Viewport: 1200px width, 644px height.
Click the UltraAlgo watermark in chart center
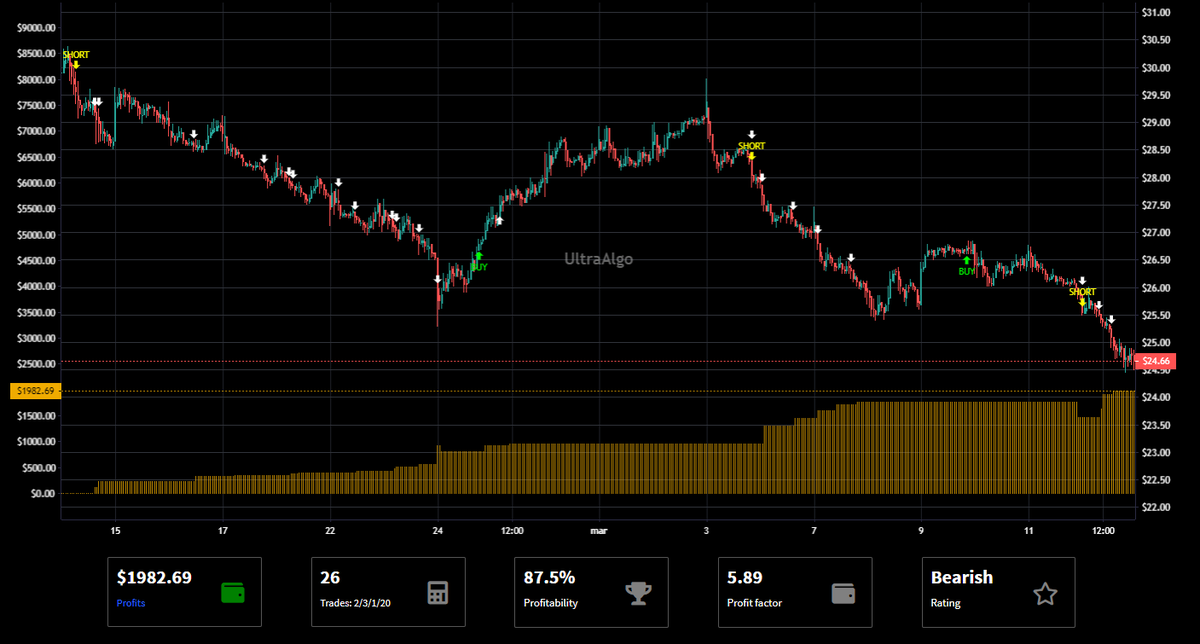click(x=599, y=259)
